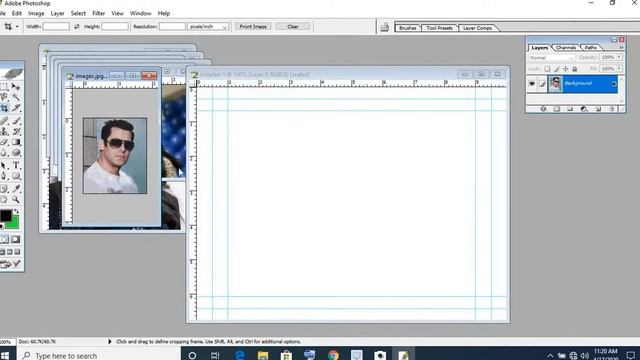The image size is (640, 360).
Task: Select the History Brush tool
Action: tap(16, 131)
